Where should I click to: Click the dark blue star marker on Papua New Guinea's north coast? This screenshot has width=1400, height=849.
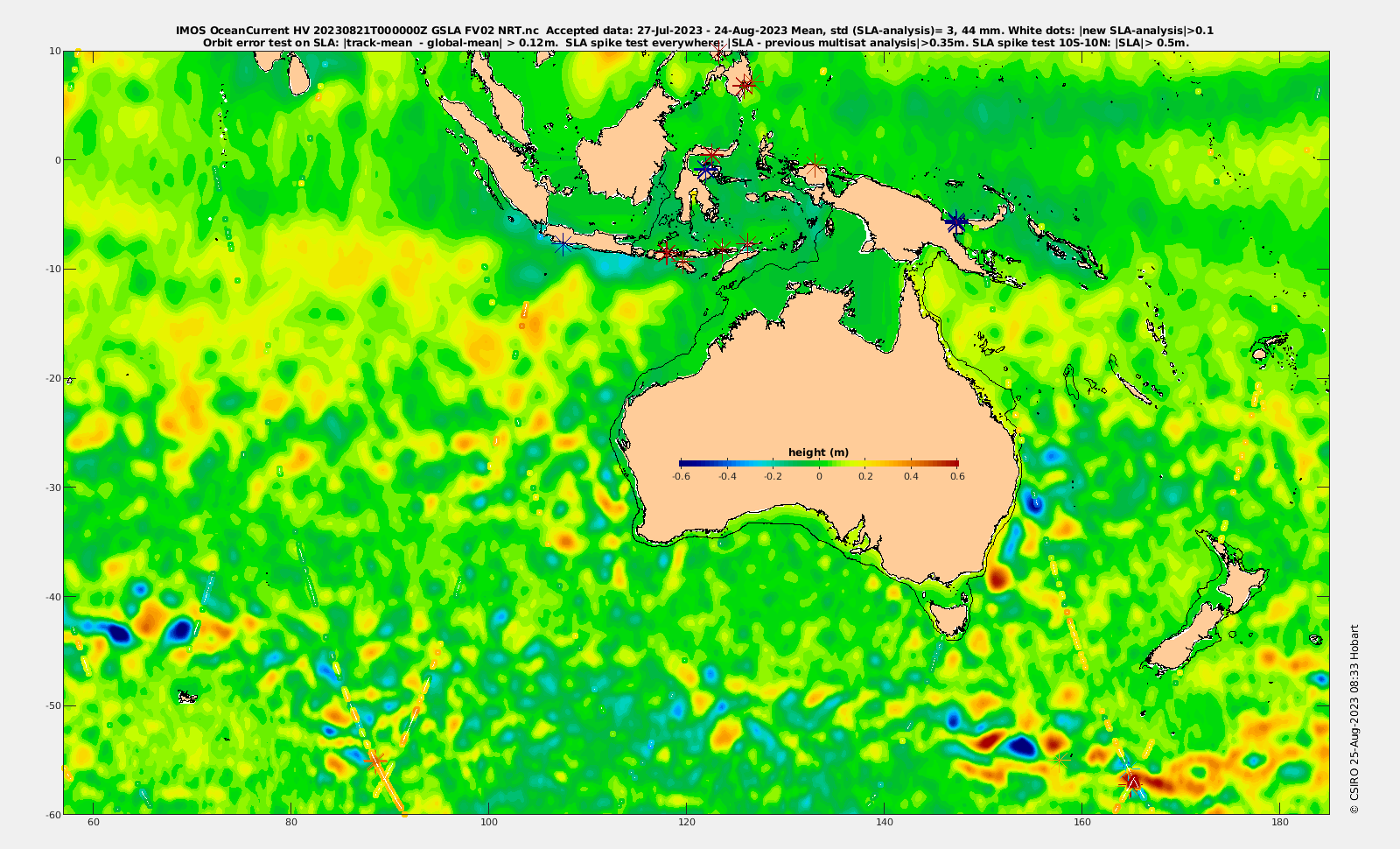(956, 221)
